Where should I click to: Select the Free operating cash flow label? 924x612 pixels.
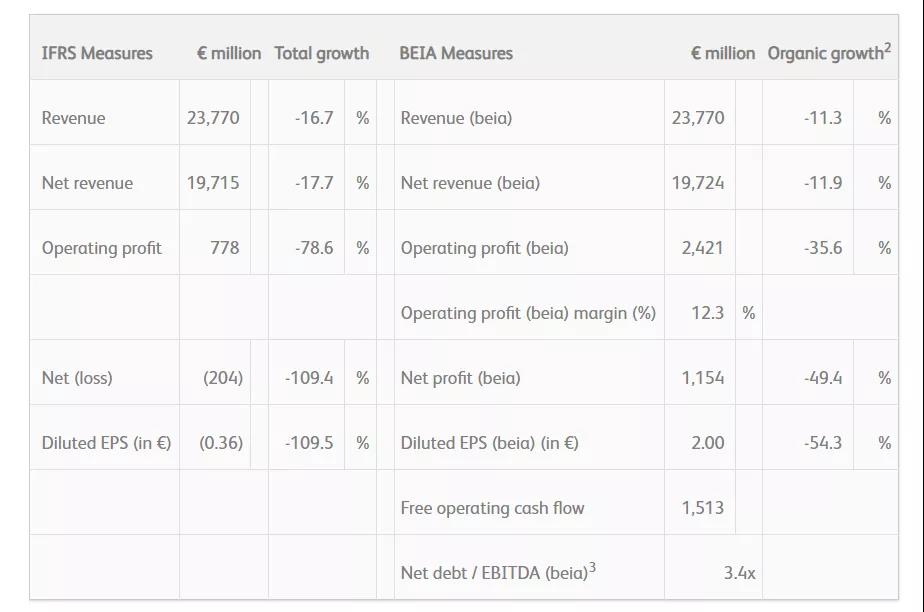(492, 508)
